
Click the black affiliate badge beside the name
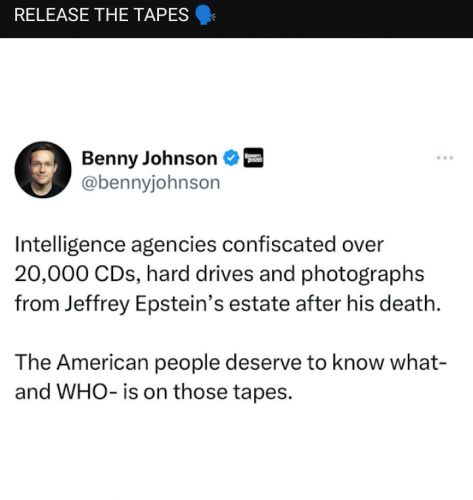click(253, 158)
